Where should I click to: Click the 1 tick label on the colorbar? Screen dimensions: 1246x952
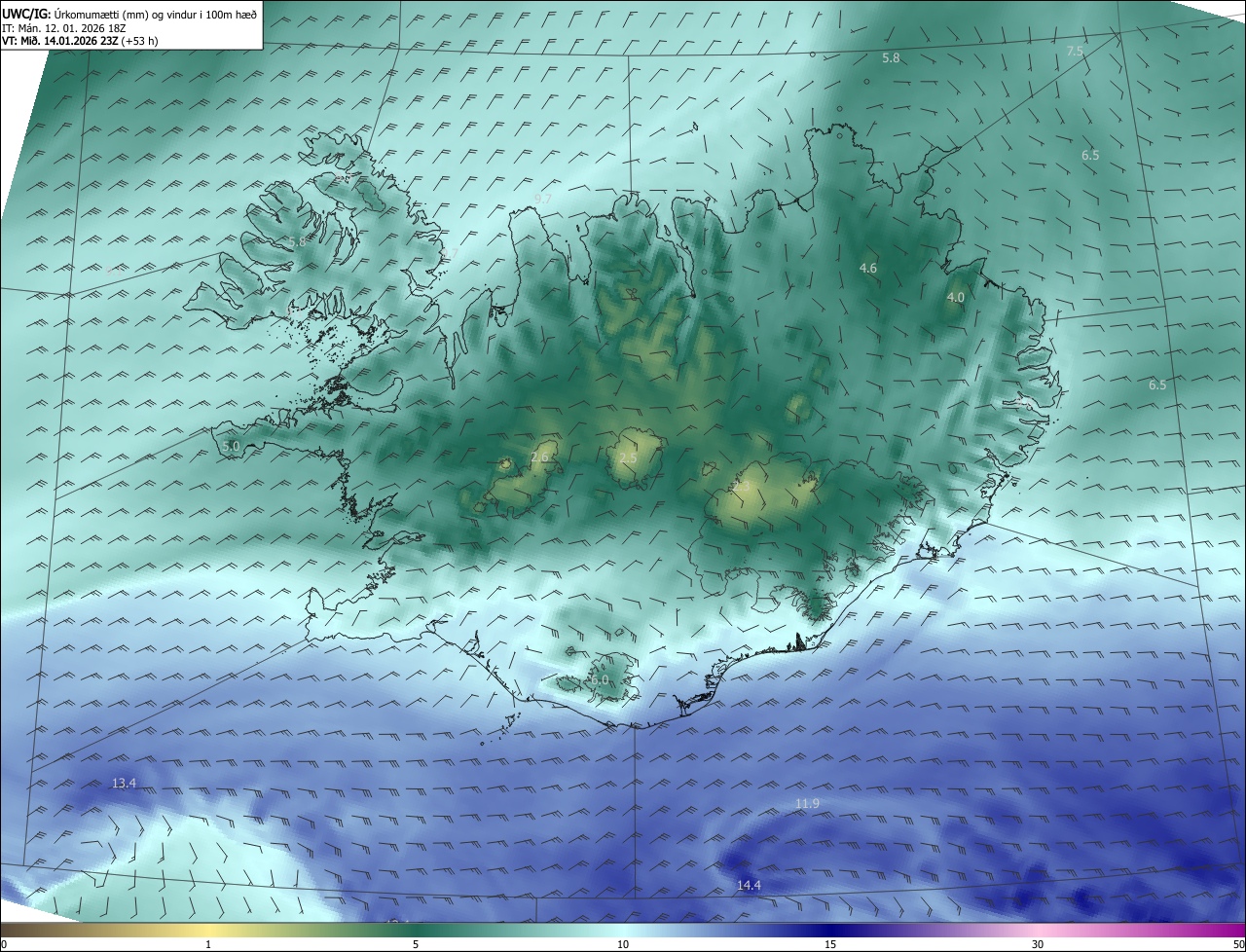tap(208, 944)
